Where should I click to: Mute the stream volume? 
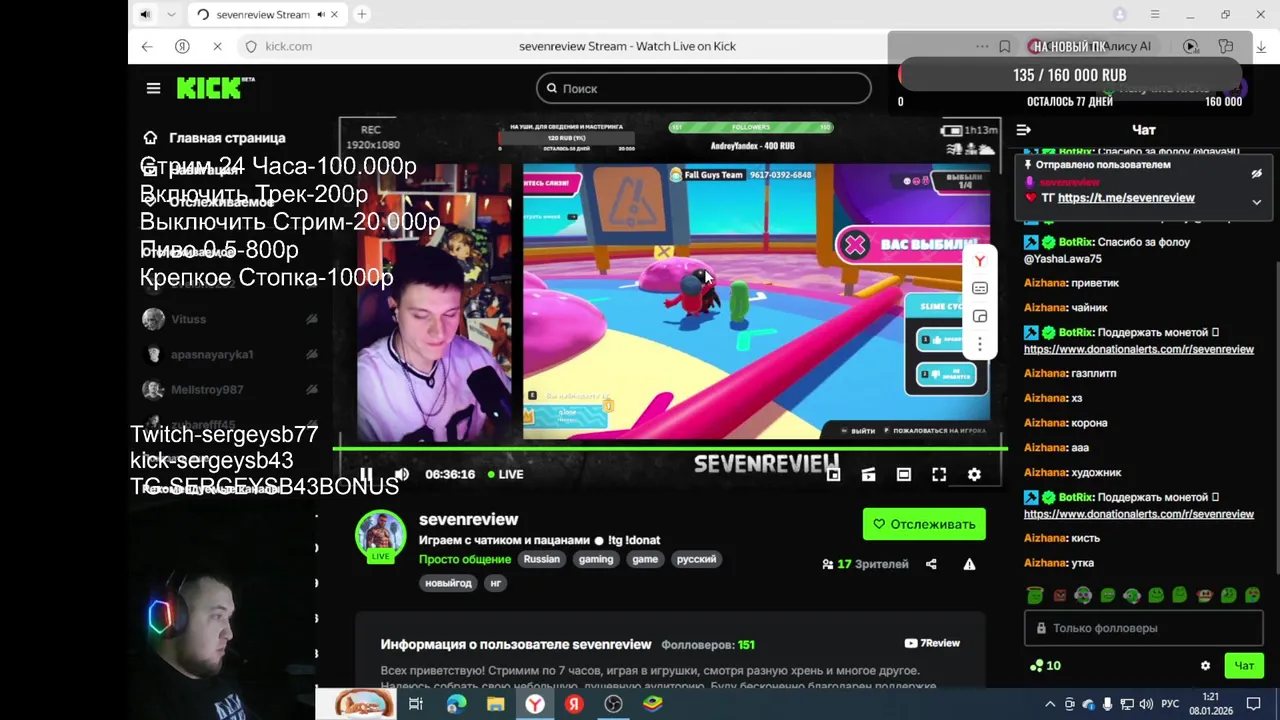(x=401, y=474)
